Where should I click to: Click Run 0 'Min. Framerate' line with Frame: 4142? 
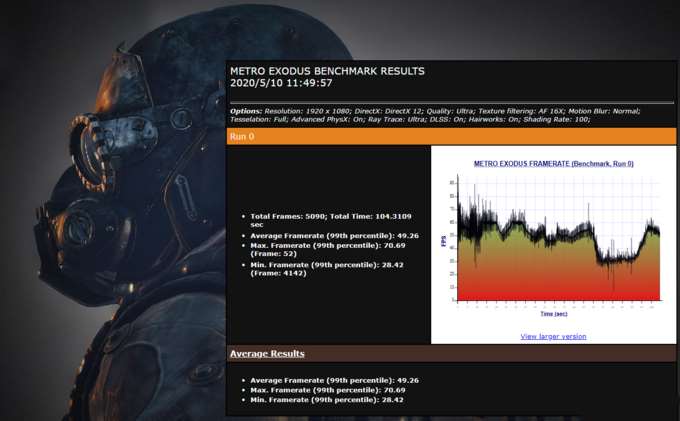point(327,269)
